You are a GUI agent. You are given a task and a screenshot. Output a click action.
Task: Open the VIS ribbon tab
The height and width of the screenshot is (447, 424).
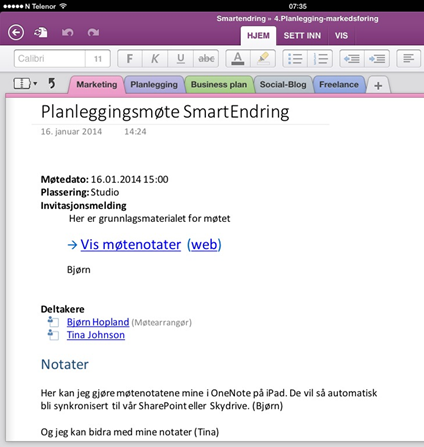coord(341,36)
